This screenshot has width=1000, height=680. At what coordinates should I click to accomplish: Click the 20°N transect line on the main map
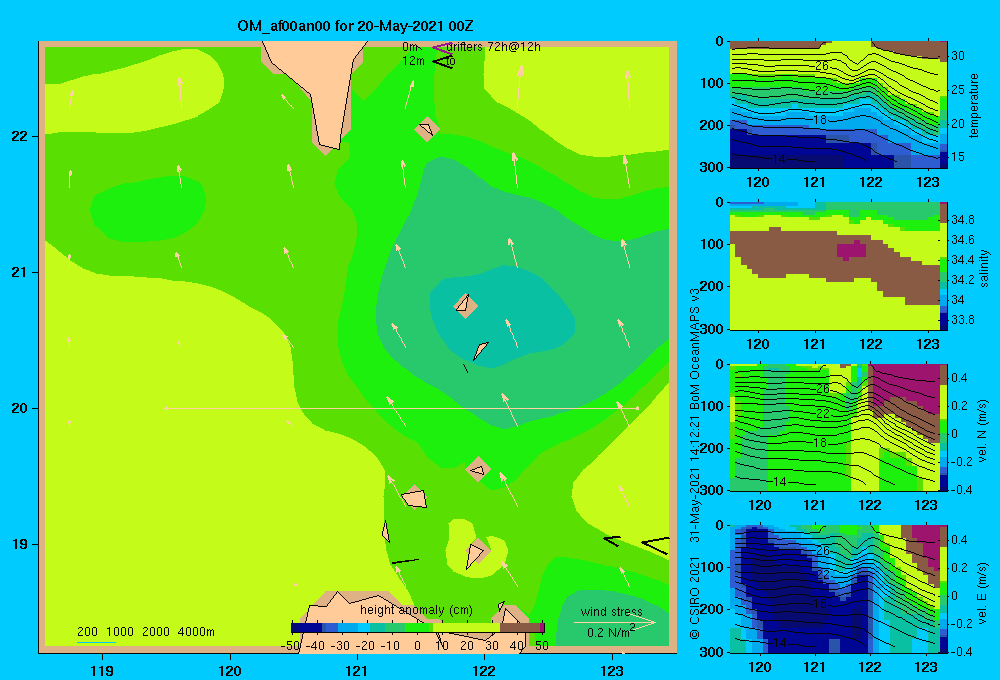pyautogui.click(x=402, y=408)
